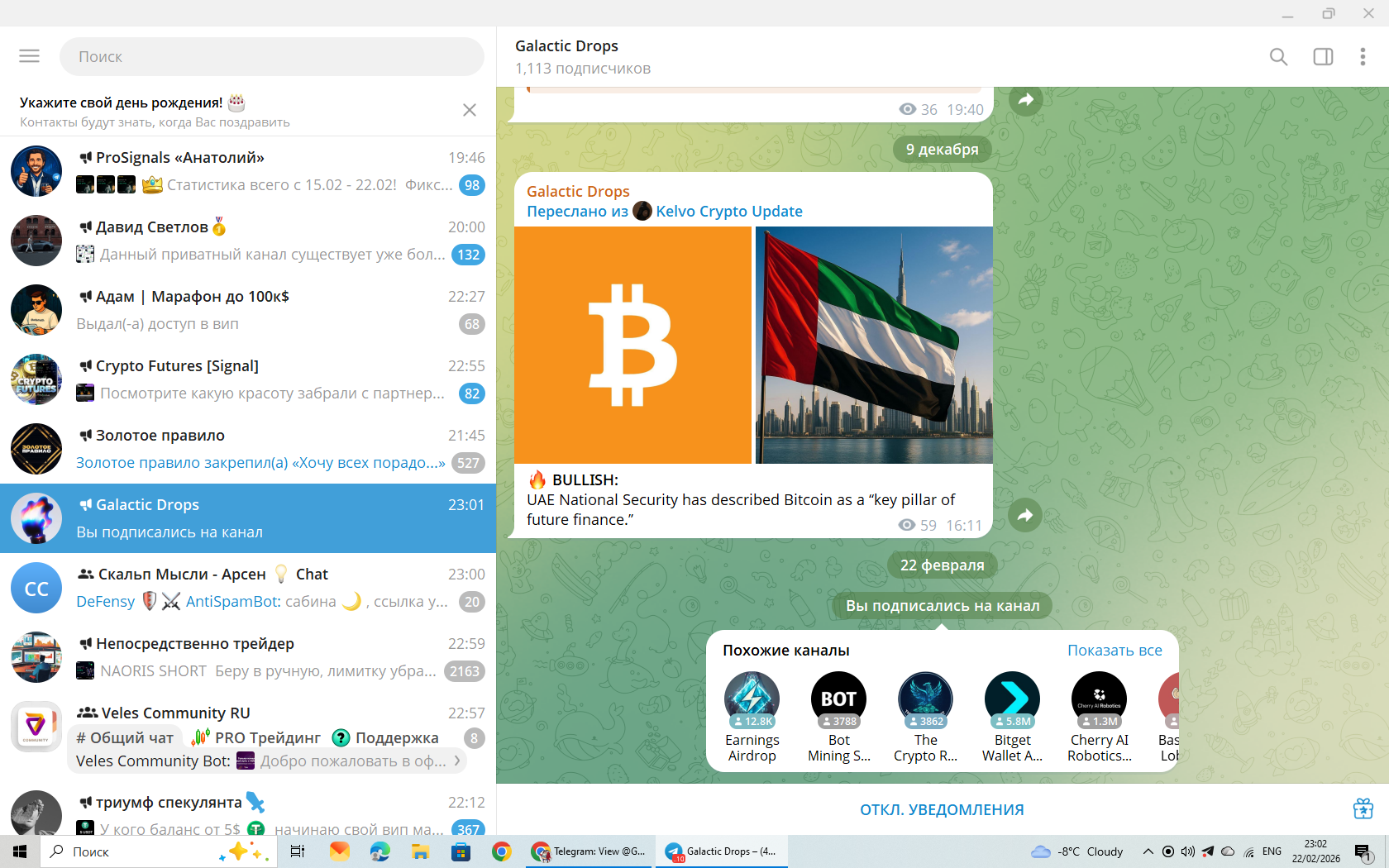Open the Давид Светлов chat
The width and height of the screenshot is (1389, 868).
click(x=248, y=241)
